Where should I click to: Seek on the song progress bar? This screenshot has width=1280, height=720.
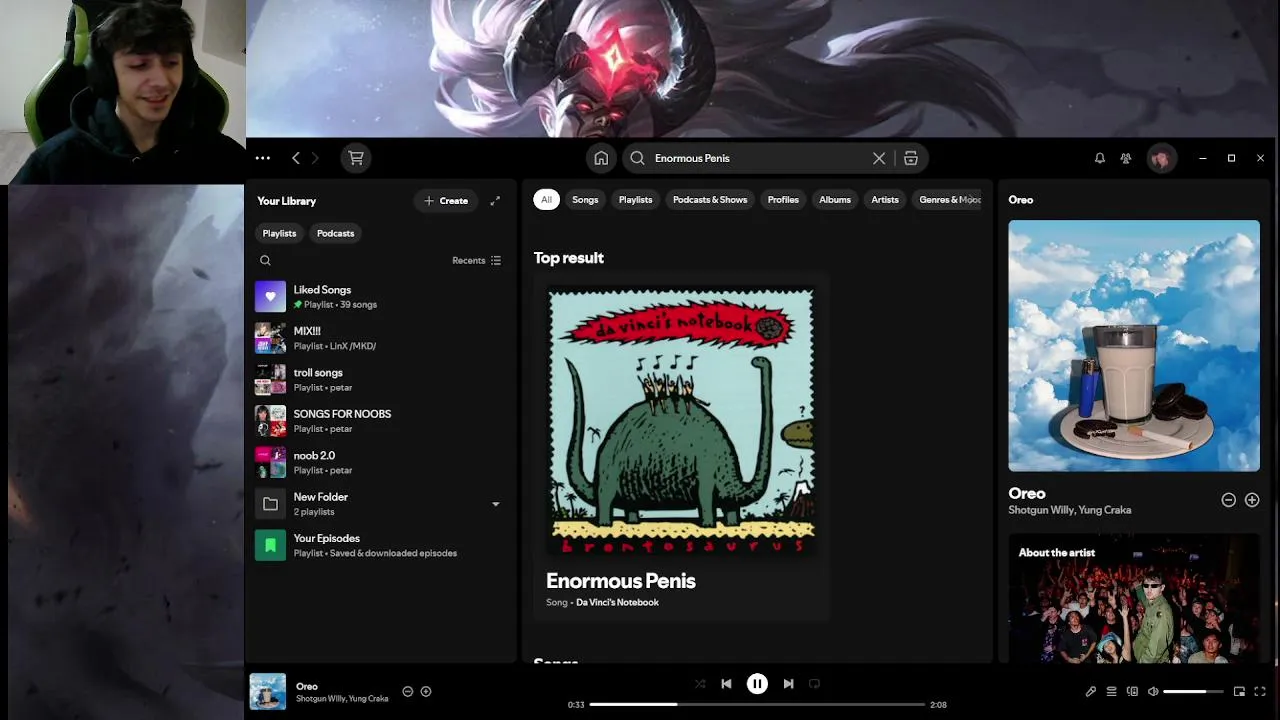(x=757, y=705)
